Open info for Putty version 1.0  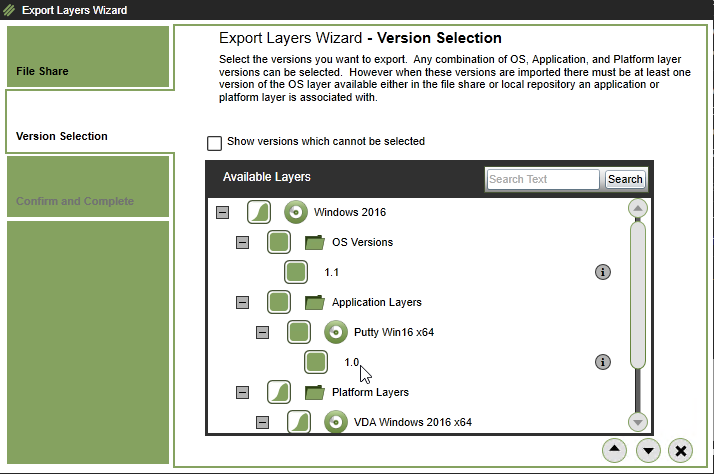tap(602, 362)
